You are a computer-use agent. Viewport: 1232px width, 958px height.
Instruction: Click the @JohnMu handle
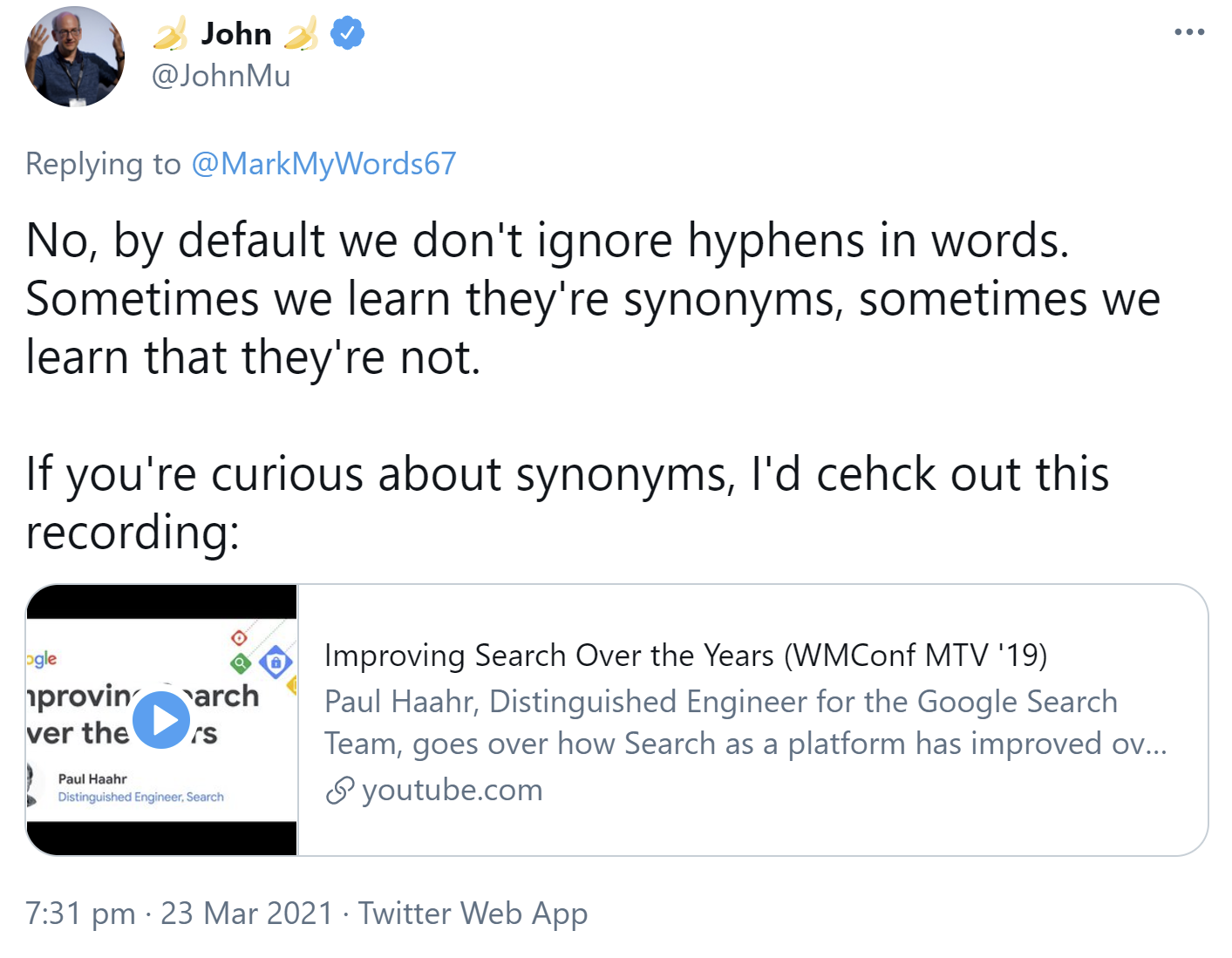point(221,76)
